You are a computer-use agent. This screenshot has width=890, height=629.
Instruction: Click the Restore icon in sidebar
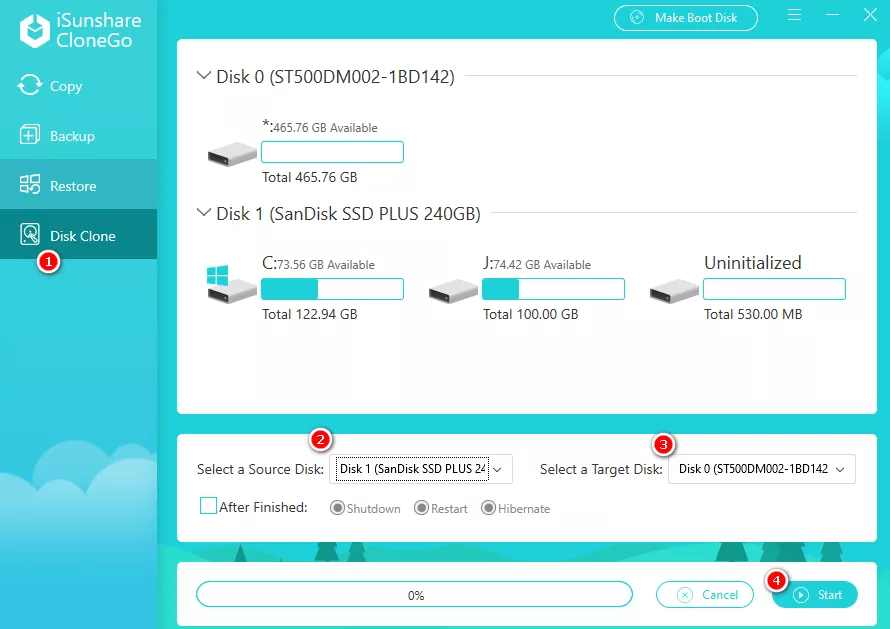coord(30,185)
